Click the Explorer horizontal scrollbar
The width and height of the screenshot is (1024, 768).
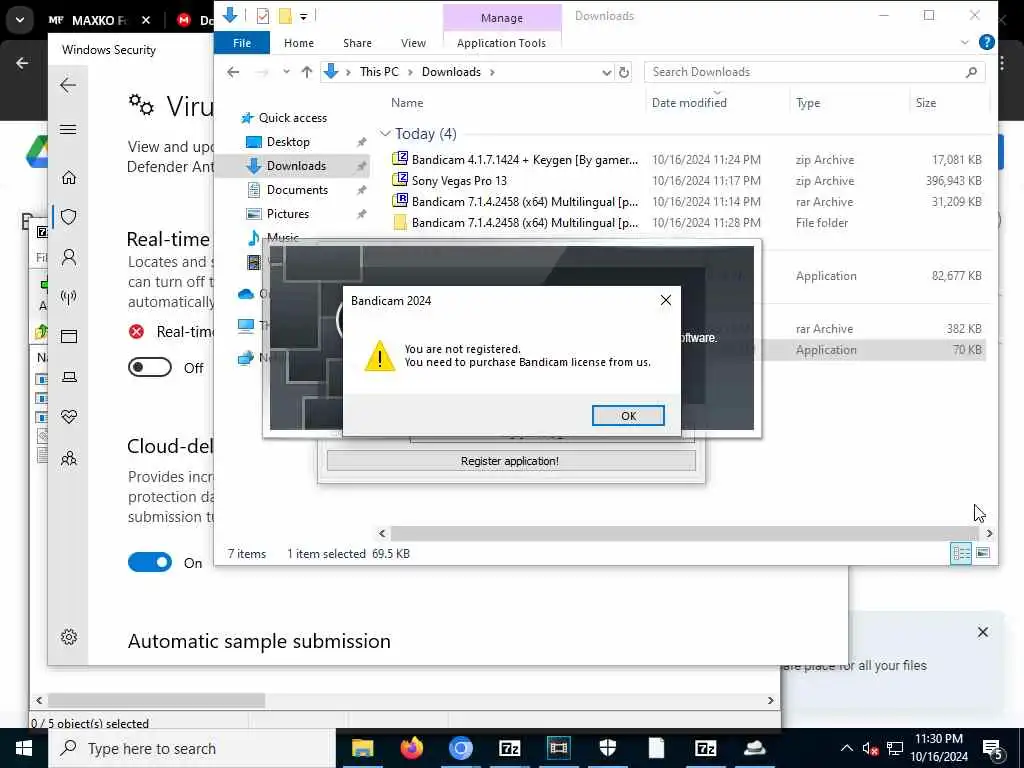[x=683, y=534]
